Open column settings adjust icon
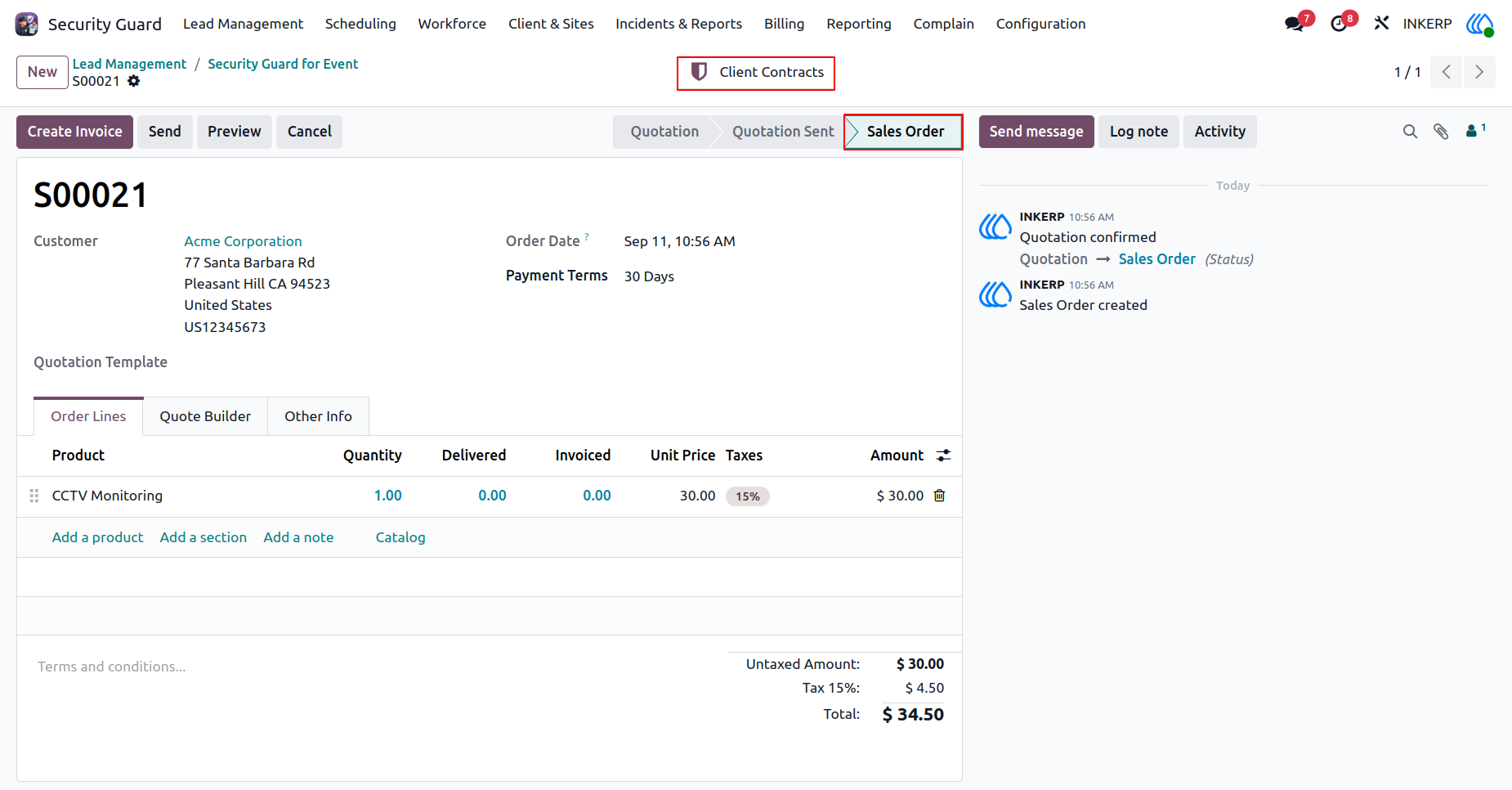 [943, 456]
